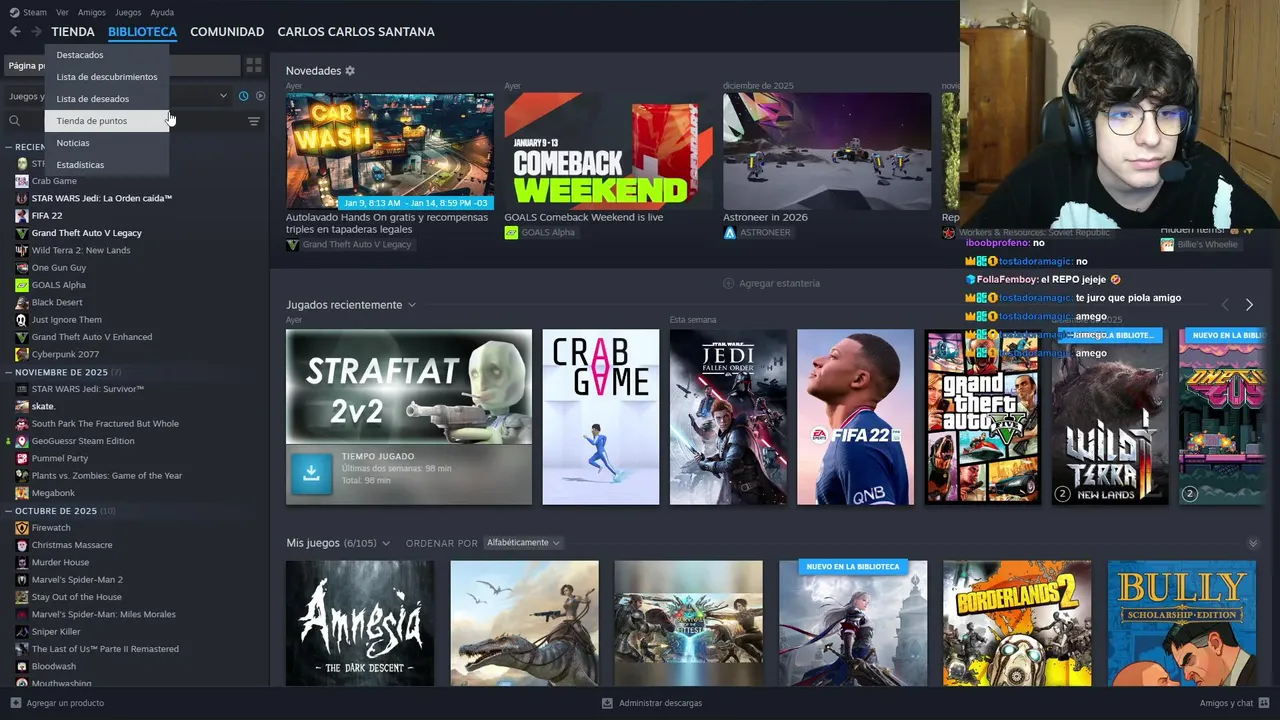Viewport: 1280px width, 720px height.
Task: Click the forward navigation arrow
Action: point(36,32)
